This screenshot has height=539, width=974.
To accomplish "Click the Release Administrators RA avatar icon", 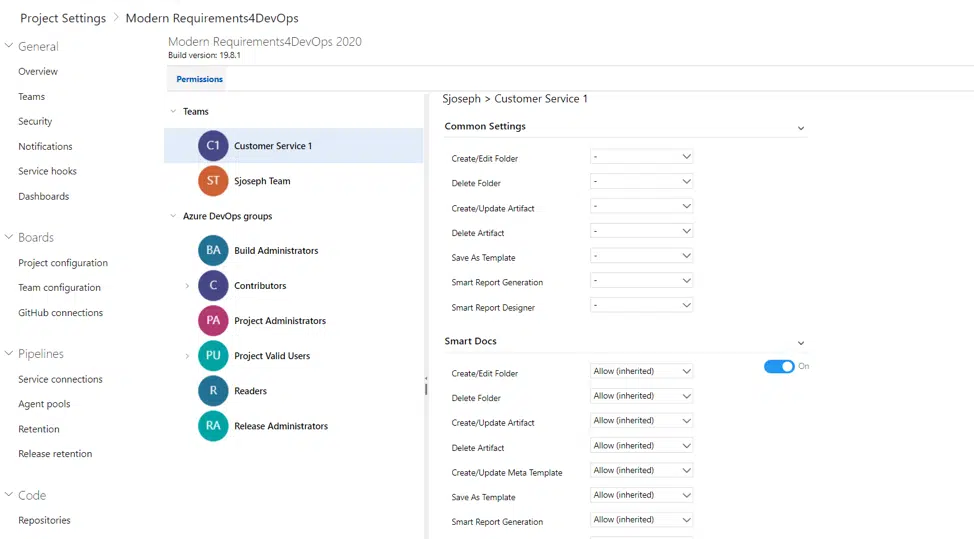I will pos(213,426).
